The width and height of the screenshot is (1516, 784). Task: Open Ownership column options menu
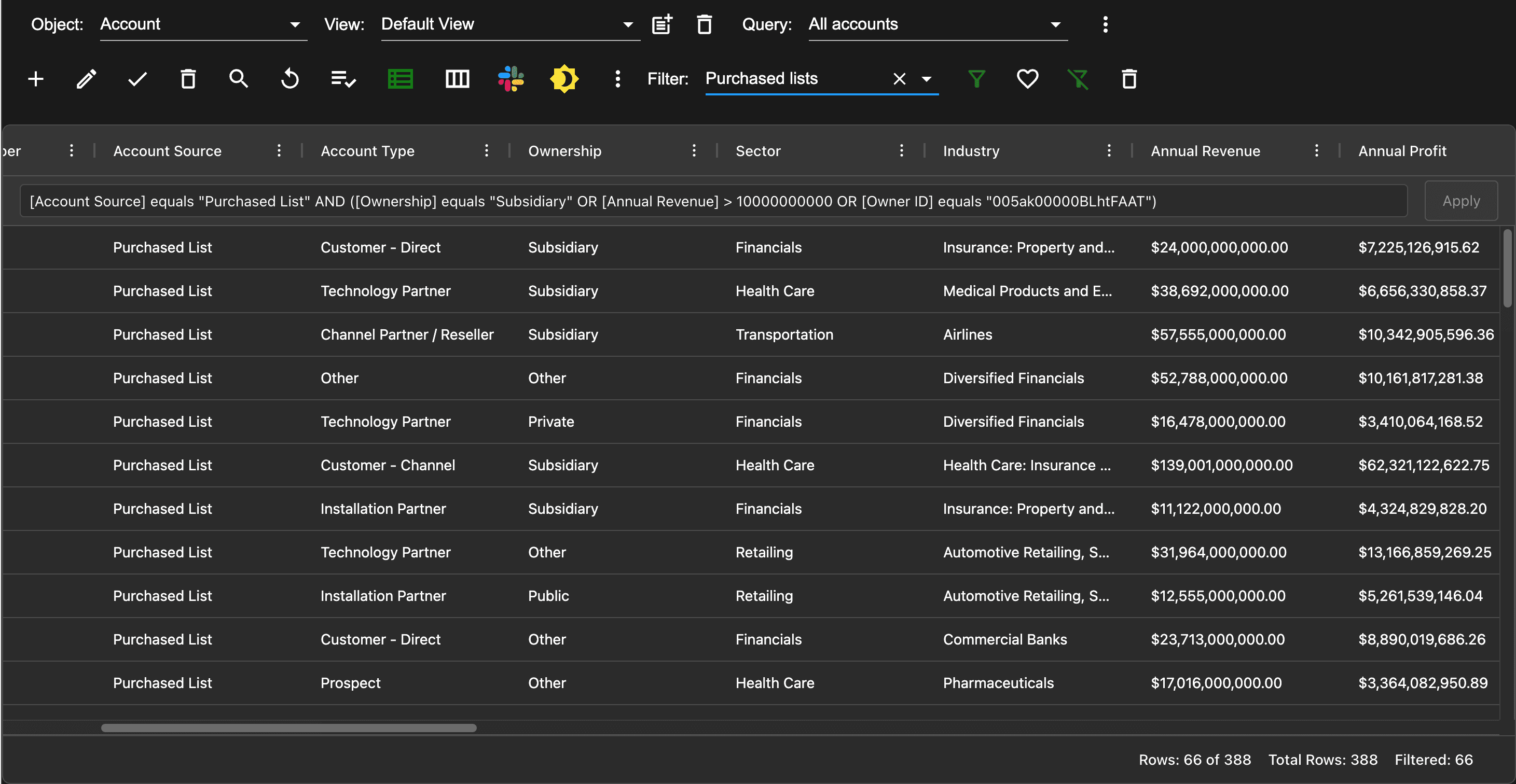(694, 150)
